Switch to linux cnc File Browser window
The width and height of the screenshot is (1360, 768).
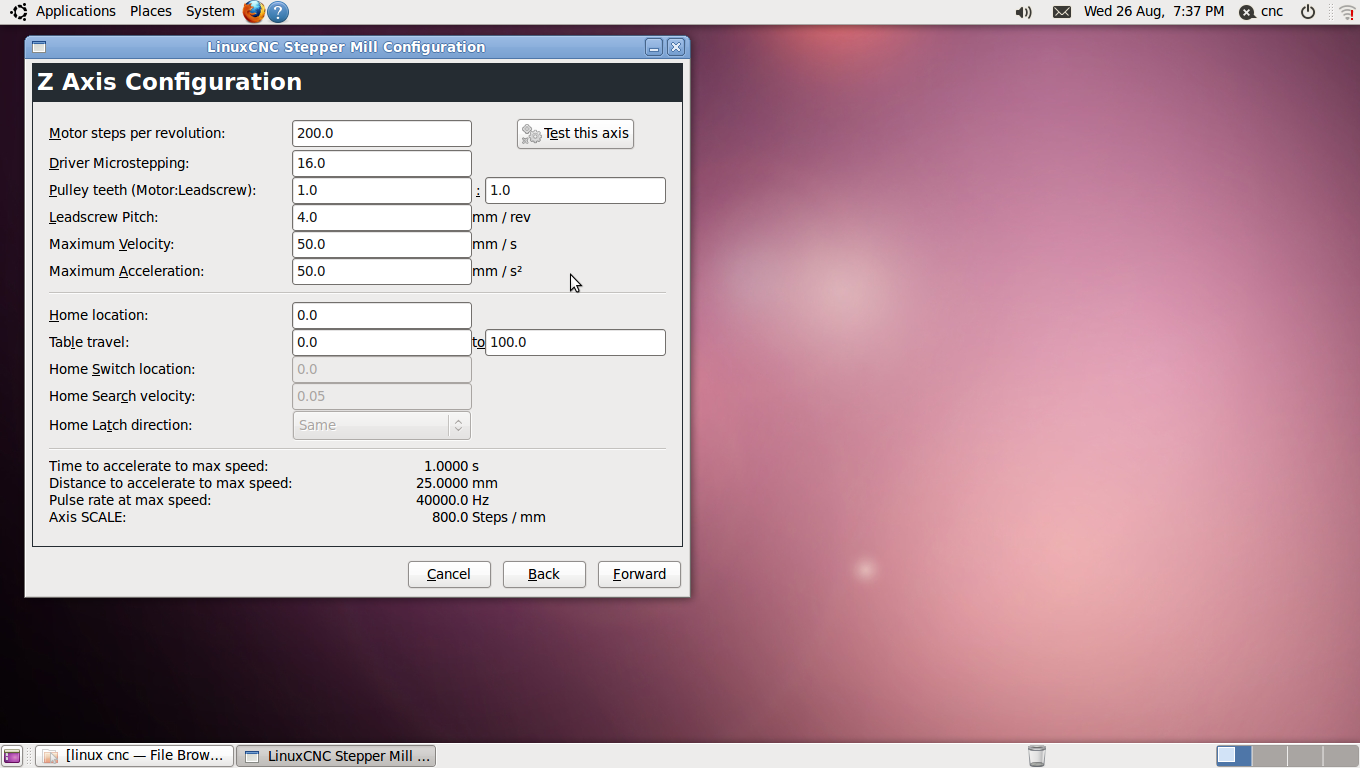pyautogui.click(x=135, y=756)
